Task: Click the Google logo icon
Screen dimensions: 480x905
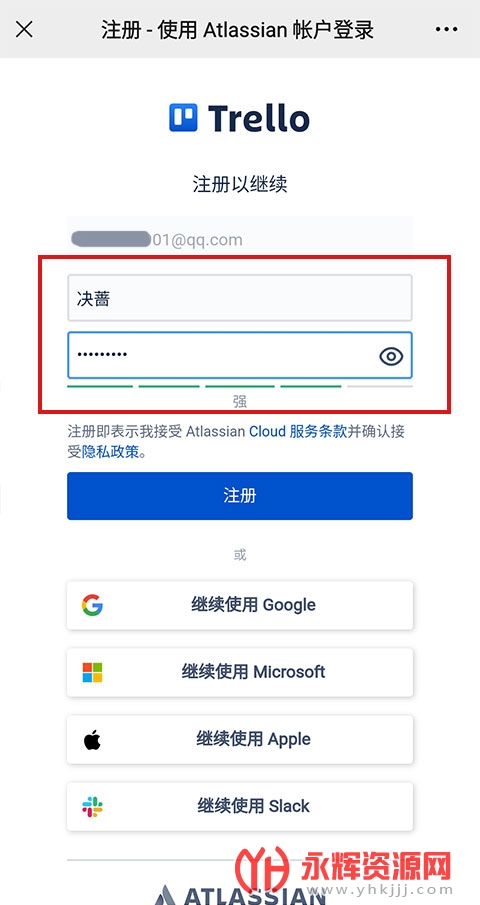Action: 92,605
